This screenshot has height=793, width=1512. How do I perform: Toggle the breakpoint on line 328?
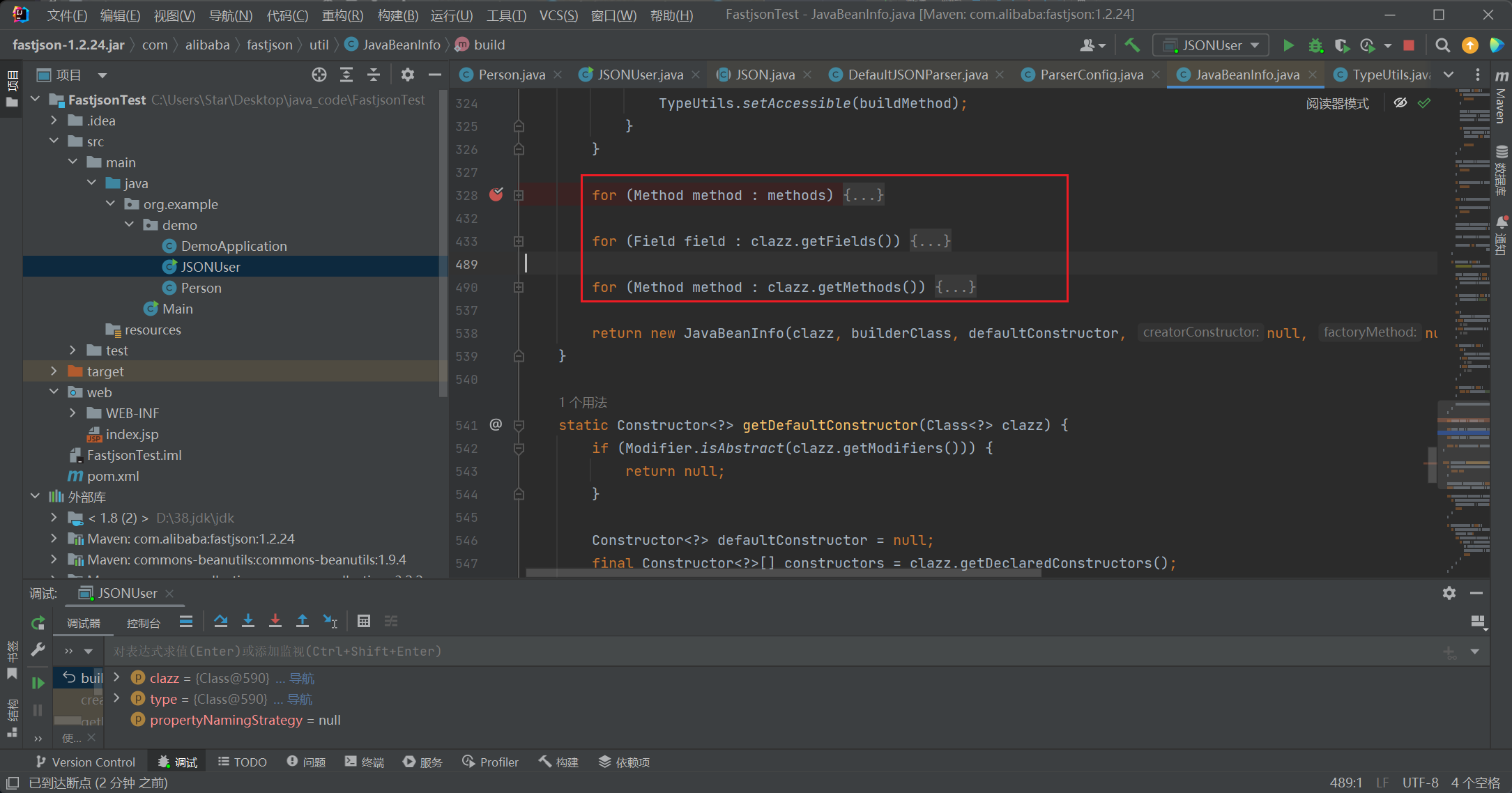click(x=496, y=194)
